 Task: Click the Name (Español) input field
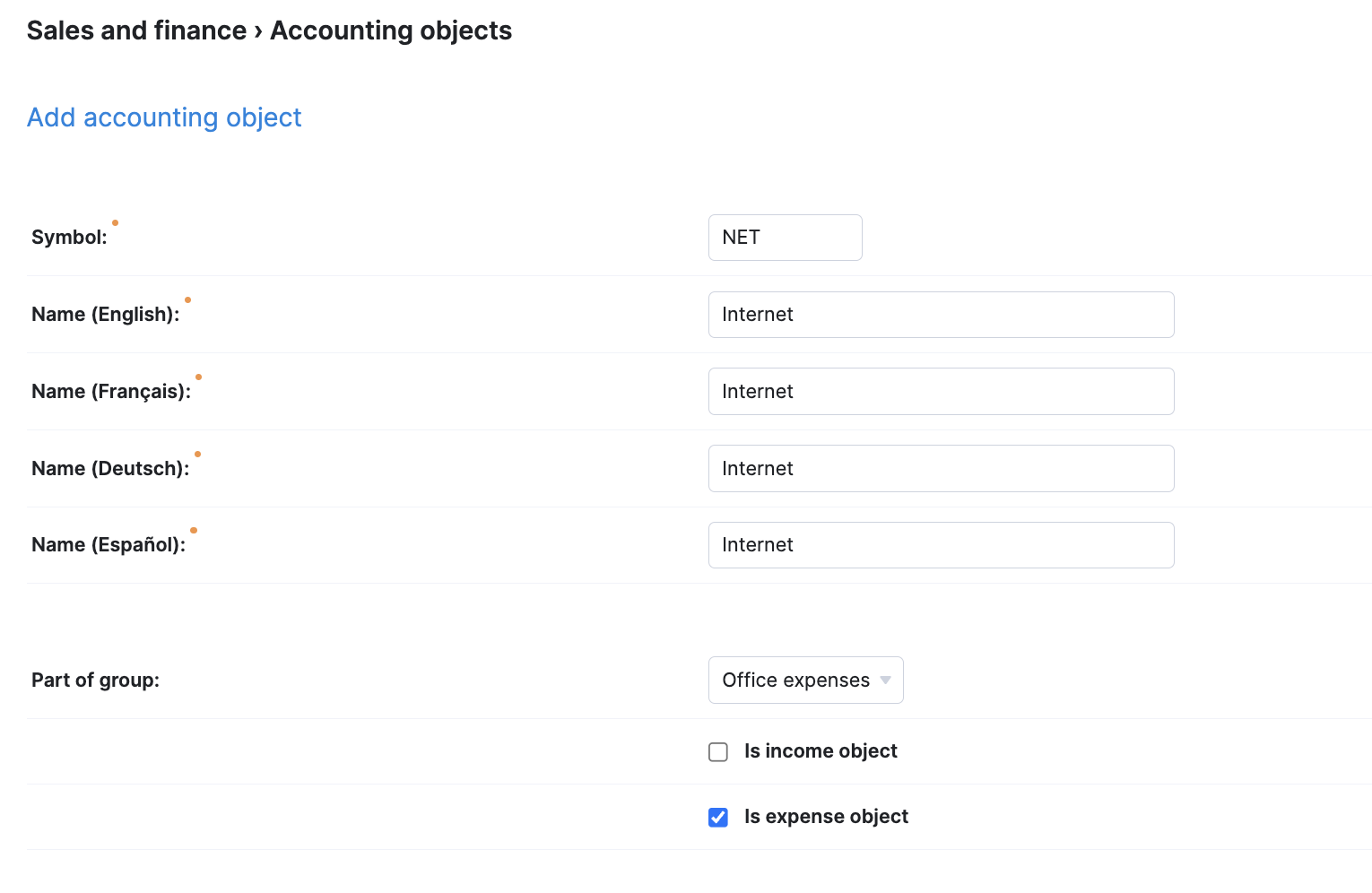click(x=941, y=545)
